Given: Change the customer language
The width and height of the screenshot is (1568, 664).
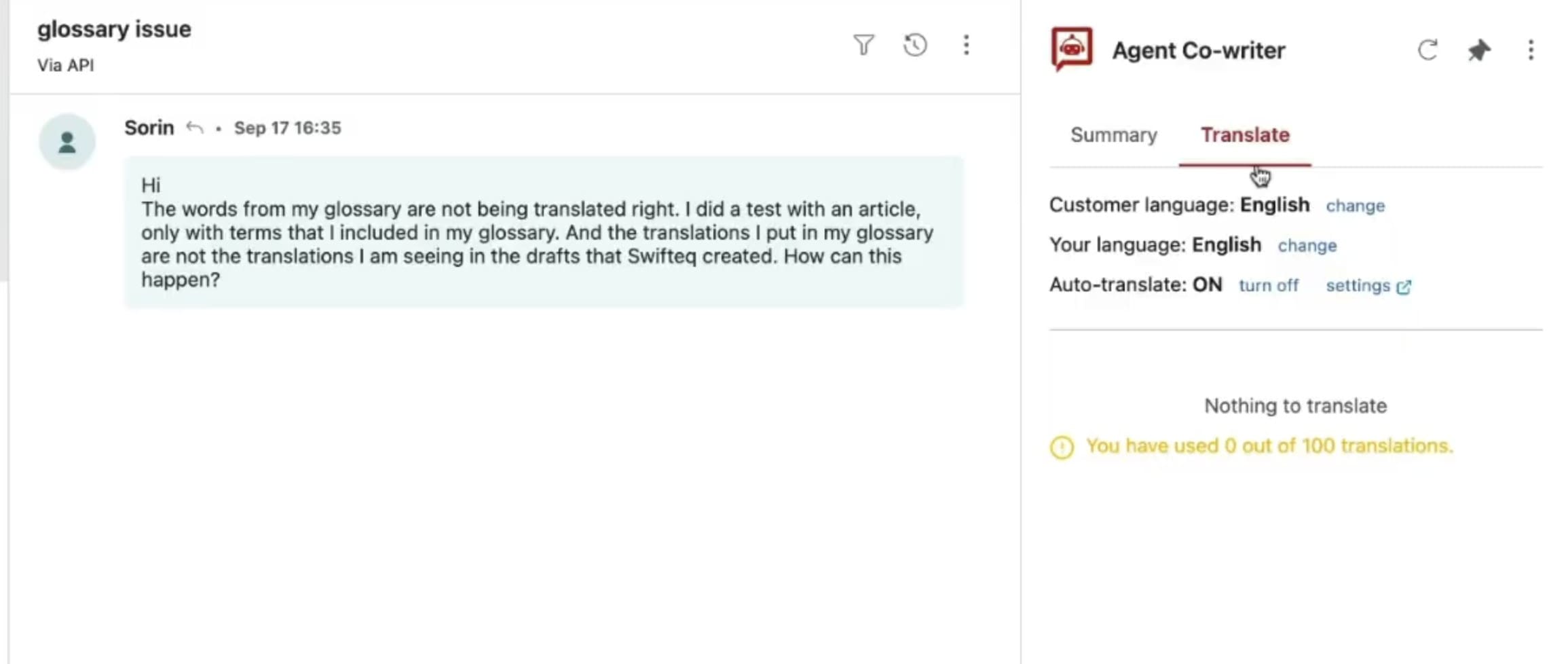Looking at the screenshot, I should click(x=1355, y=206).
